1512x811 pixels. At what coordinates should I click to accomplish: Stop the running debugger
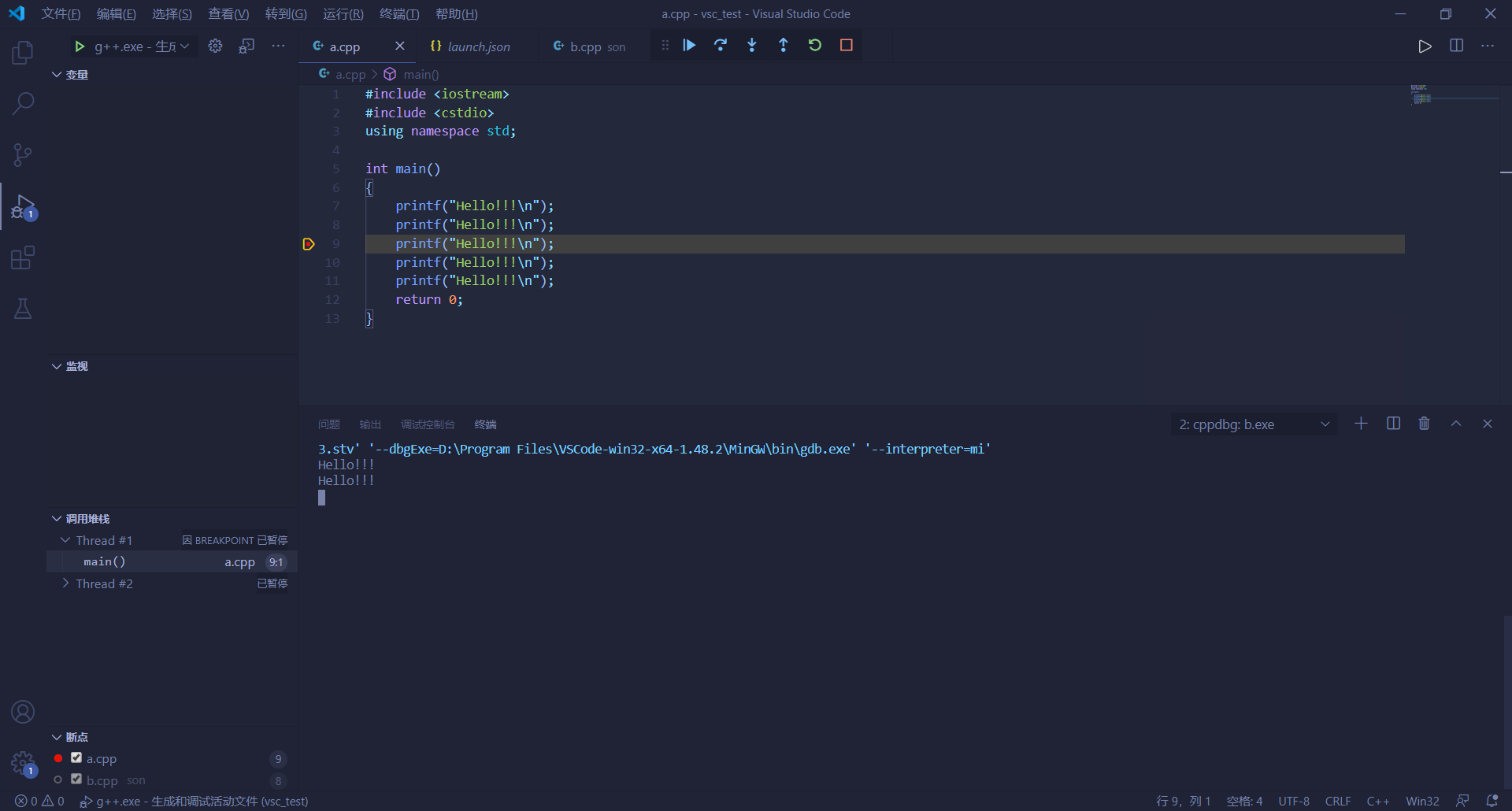pos(846,45)
